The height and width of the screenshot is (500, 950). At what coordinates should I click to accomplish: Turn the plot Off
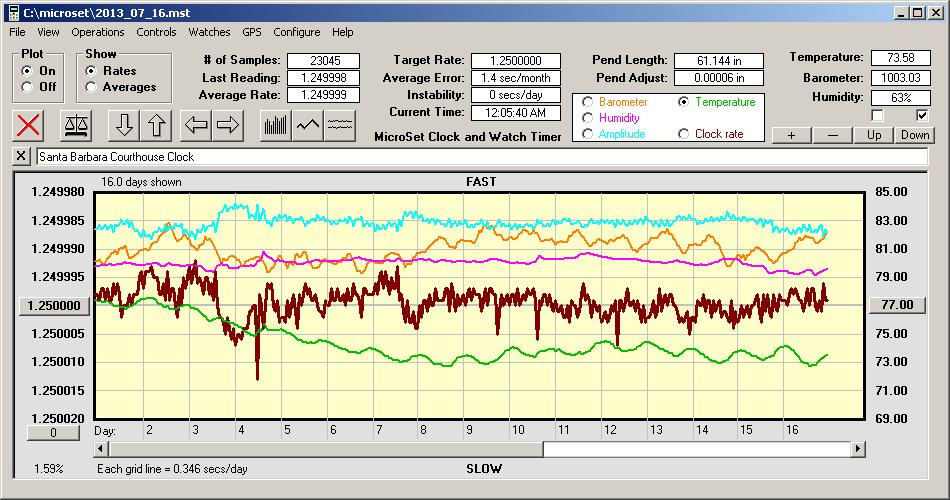pos(27,87)
